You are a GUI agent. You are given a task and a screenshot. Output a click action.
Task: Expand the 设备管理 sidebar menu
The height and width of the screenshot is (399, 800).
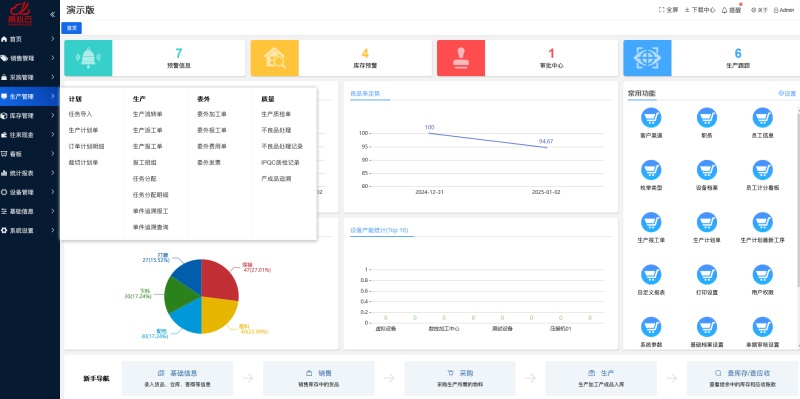coord(30,192)
